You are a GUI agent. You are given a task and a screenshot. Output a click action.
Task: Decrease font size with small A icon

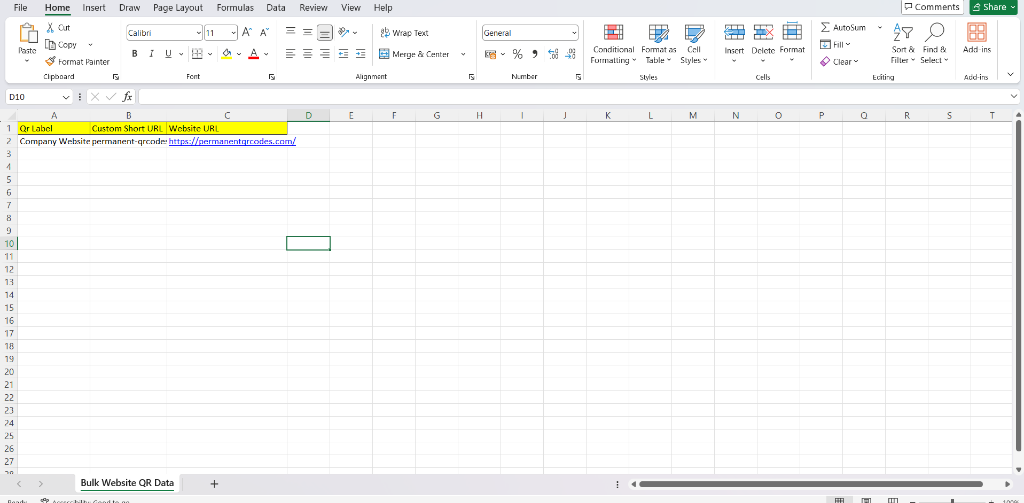(x=264, y=32)
